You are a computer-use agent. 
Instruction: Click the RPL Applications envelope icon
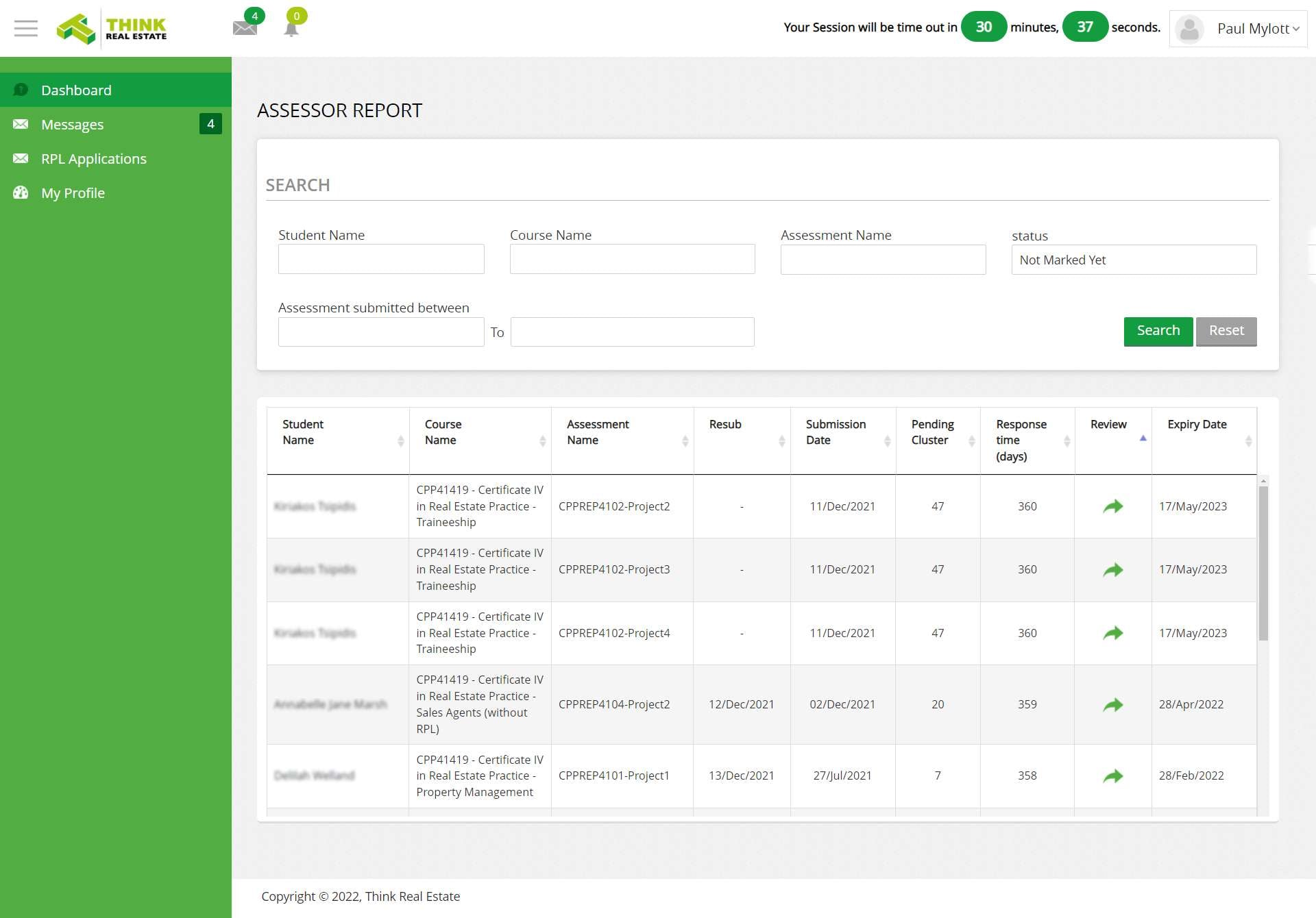21,158
